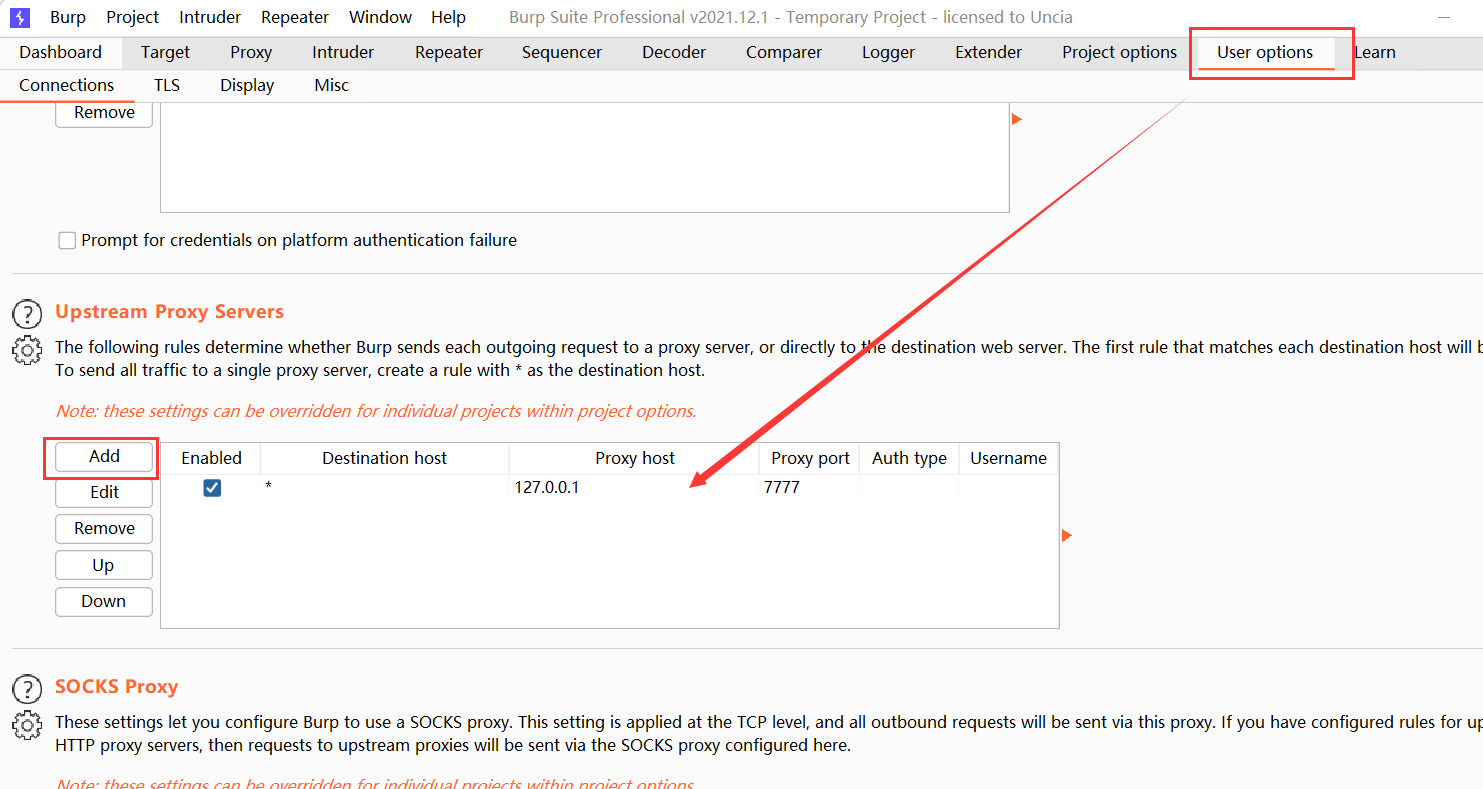This screenshot has width=1483, height=789.
Task: Disable the 127.0.0.1 upstream proxy rule
Action: coord(212,488)
